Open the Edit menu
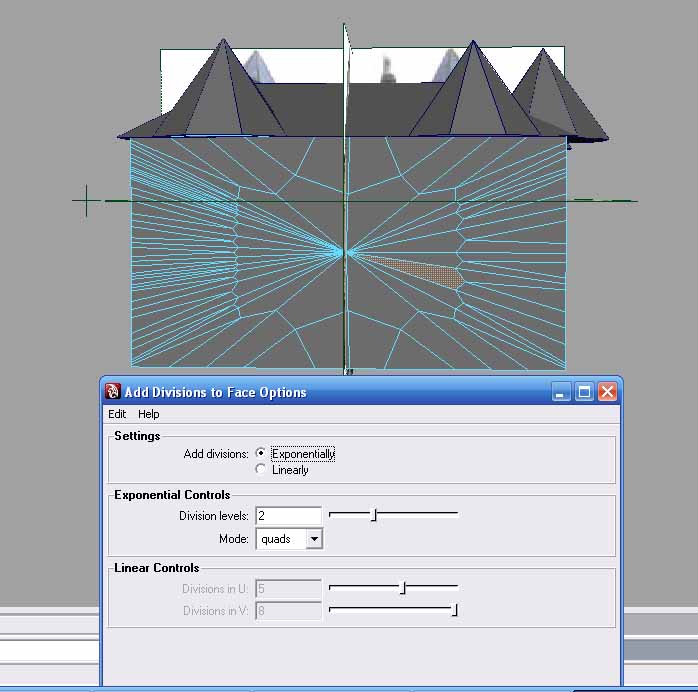This screenshot has height=692, width=698. (117, 414)
